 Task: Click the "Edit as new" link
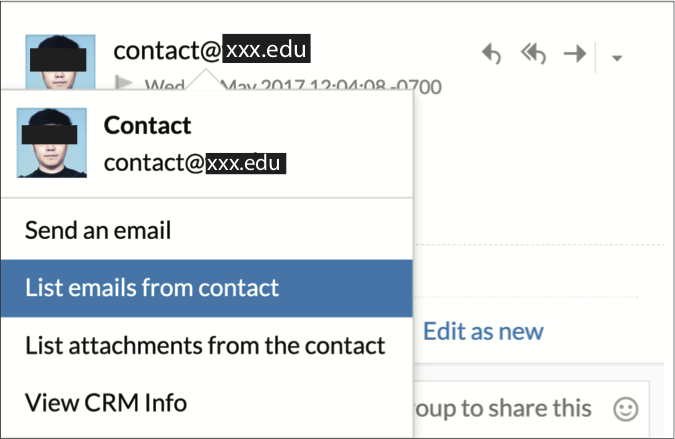point(483,332)
